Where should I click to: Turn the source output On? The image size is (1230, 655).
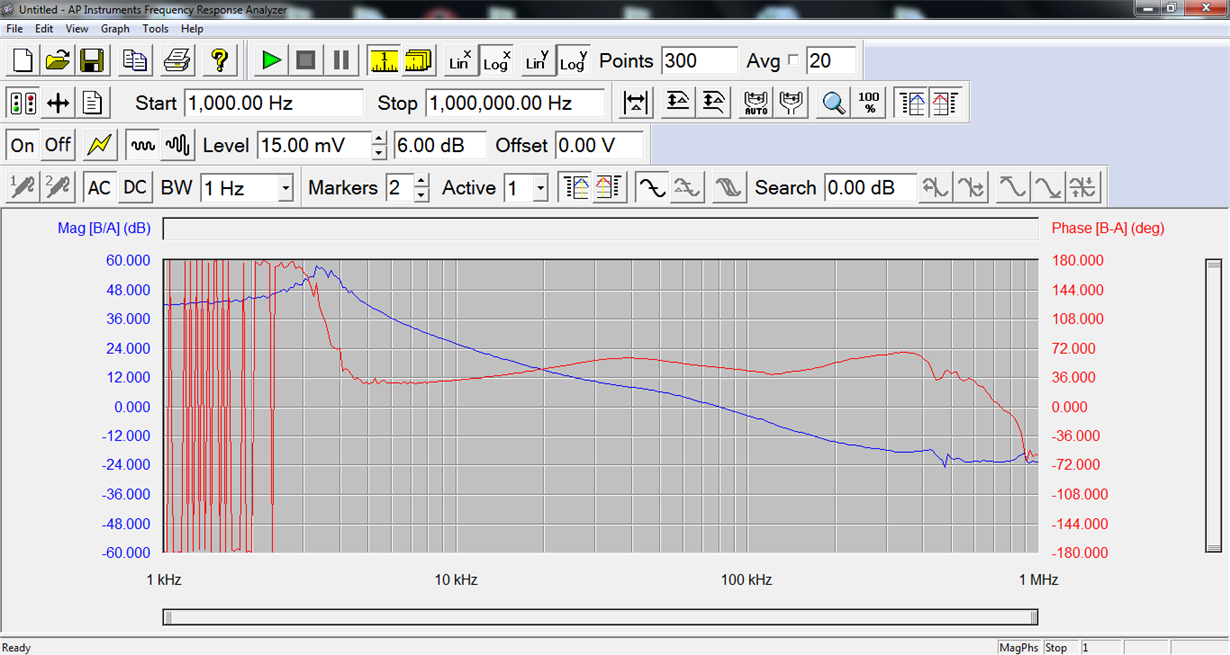[x=22, y=145]
